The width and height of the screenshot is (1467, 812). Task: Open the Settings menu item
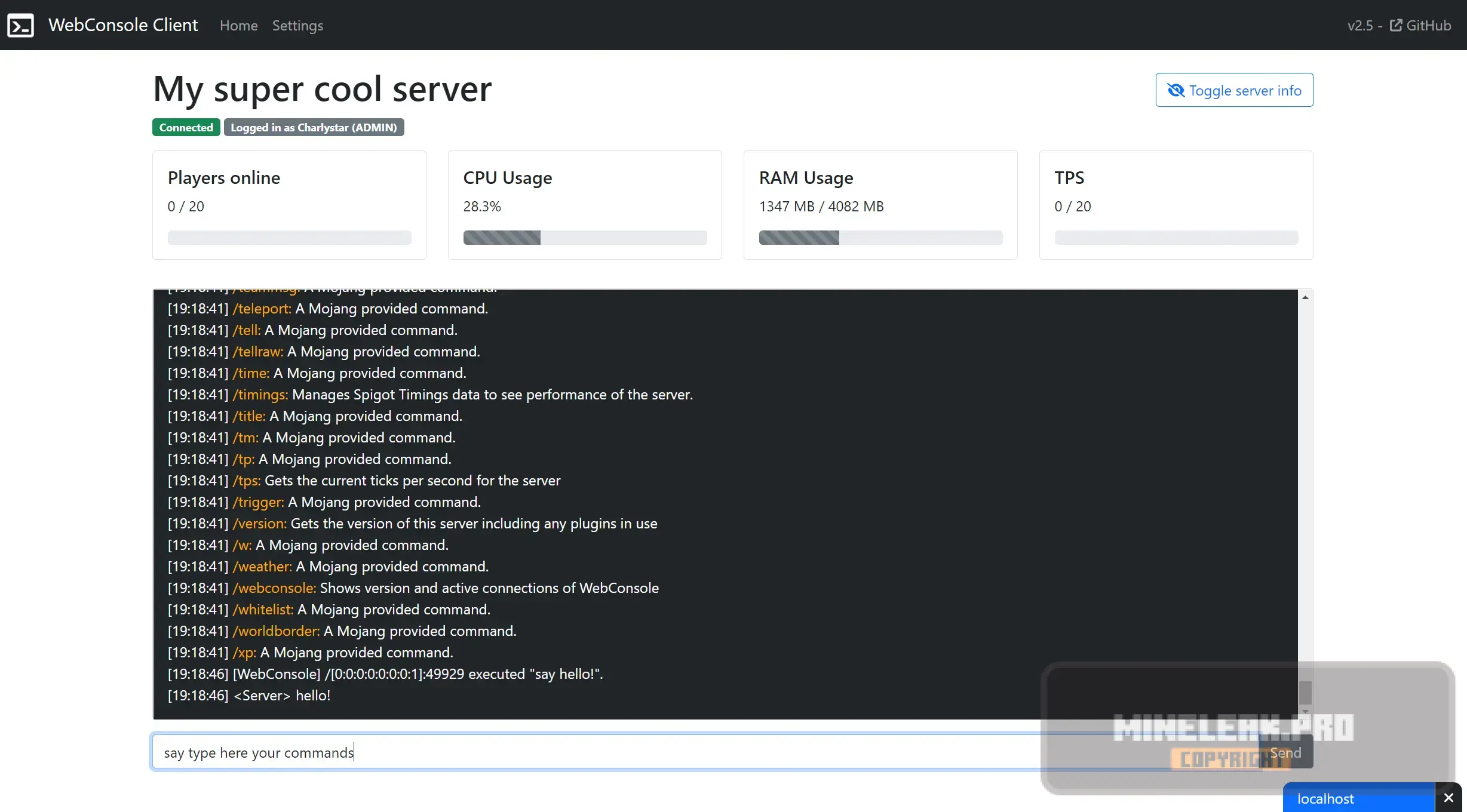(x=297, y=26)
